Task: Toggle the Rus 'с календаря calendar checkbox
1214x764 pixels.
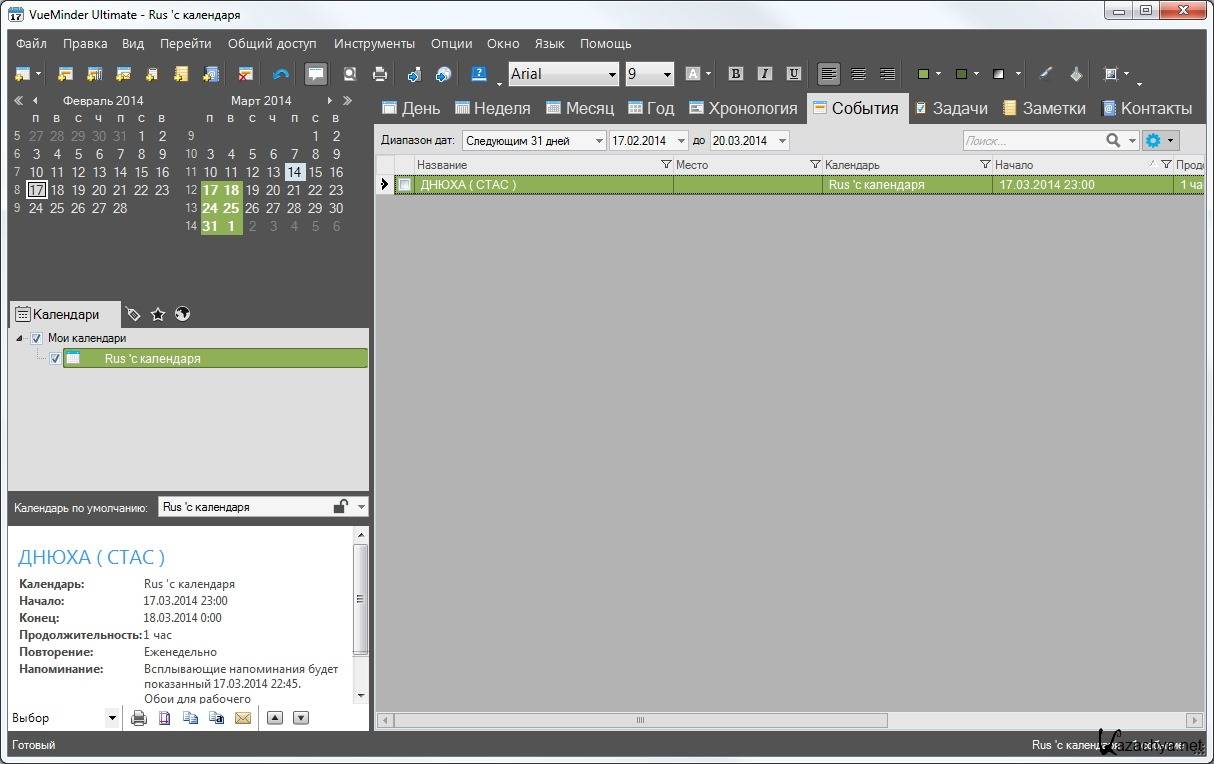Action: 55,358
